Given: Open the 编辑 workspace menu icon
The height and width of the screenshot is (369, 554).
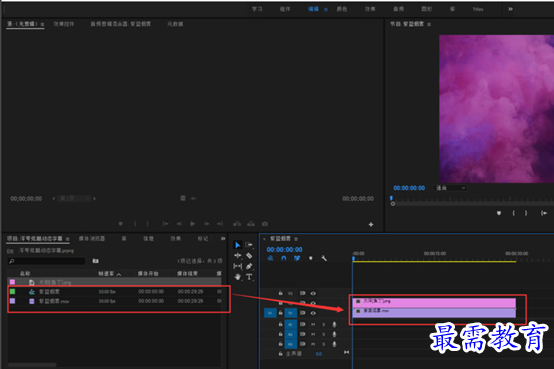Looking at the screenshot, I should pyautogui.click(x=326, y=10).
